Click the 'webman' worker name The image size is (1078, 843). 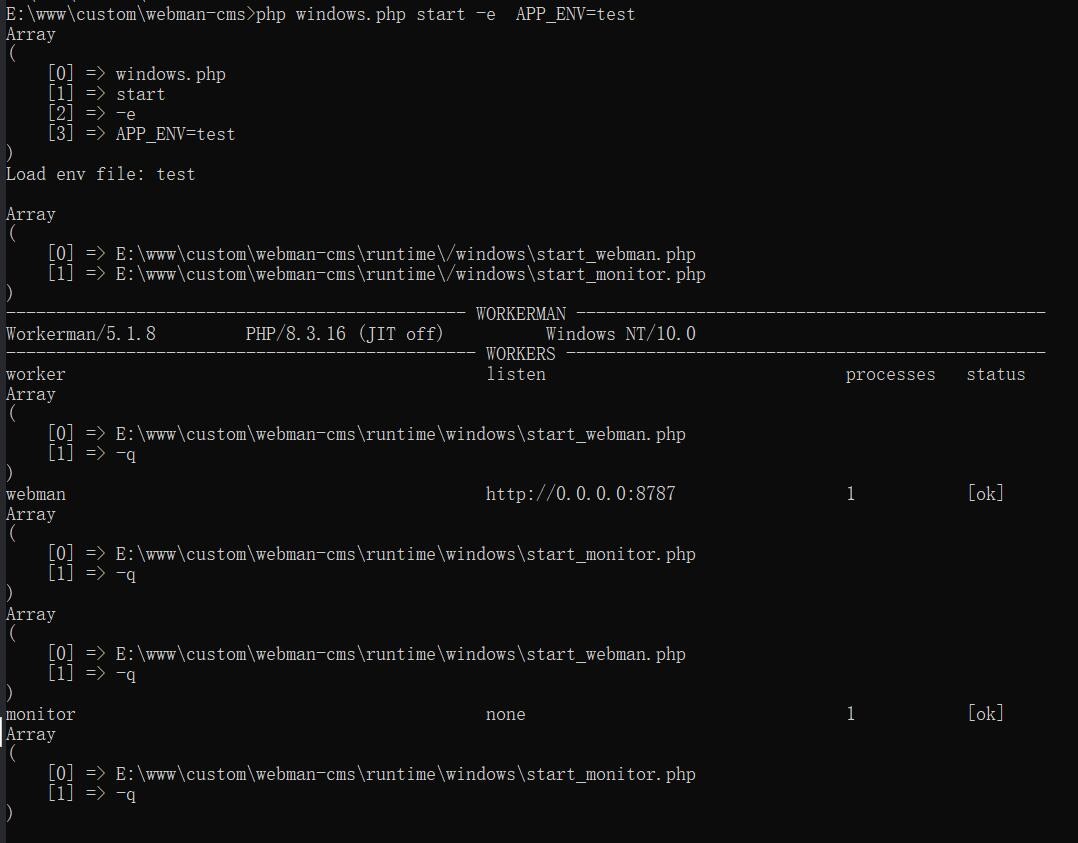[x=36, y=494]
